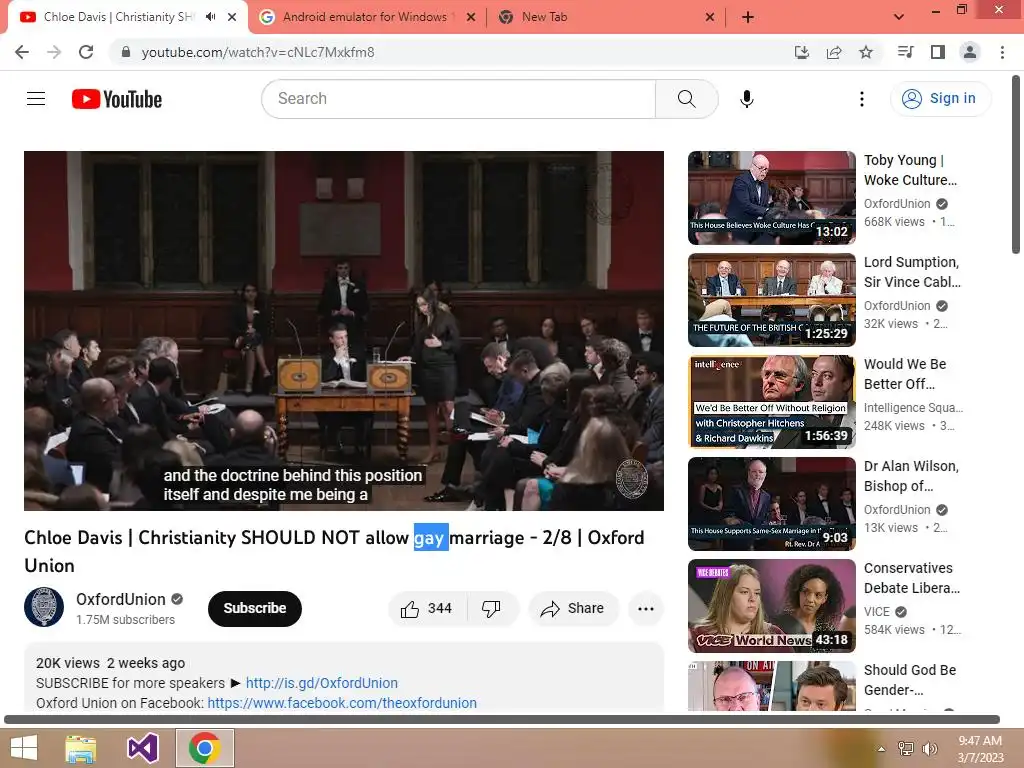Open Chrome profile avatar menu
The height and width of the screenshot is (768, 1024).
tap(970, 52)
